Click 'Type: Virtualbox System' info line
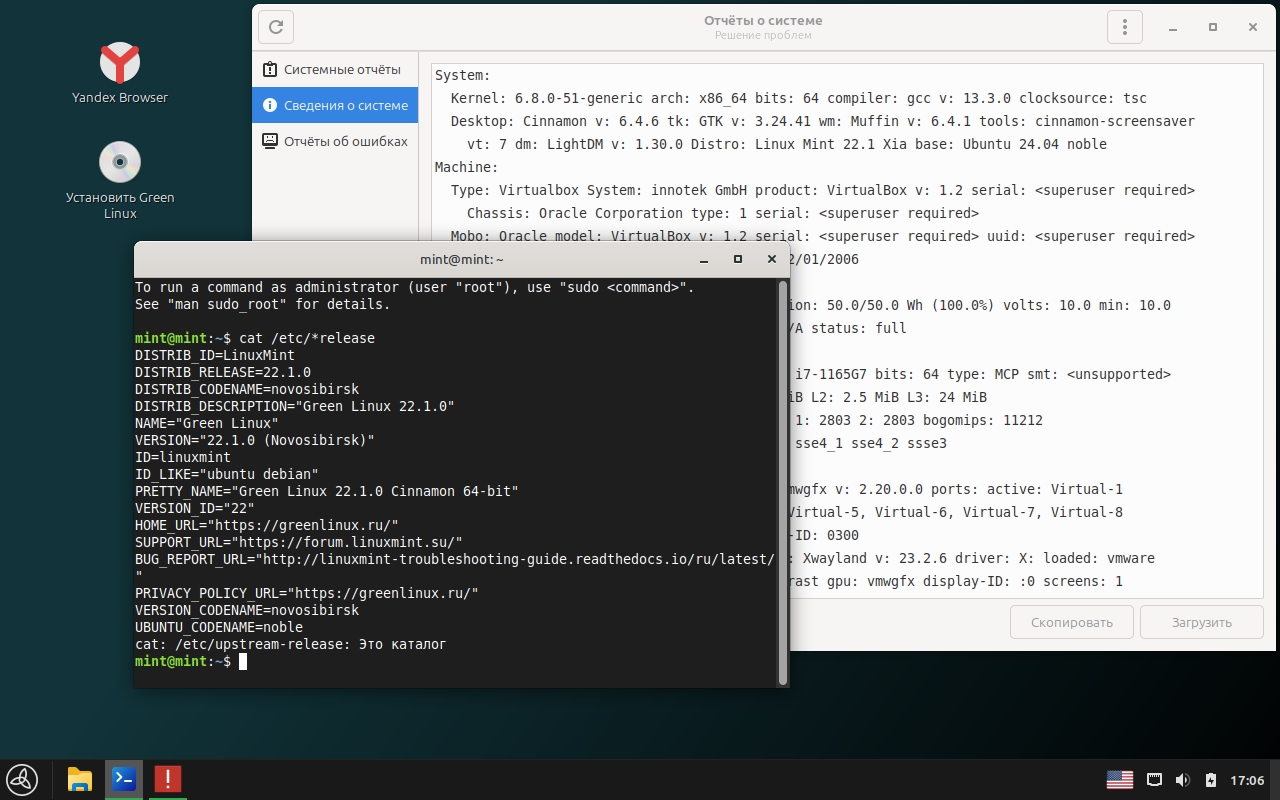1280x800 pixels. click(x=822, y=190)
